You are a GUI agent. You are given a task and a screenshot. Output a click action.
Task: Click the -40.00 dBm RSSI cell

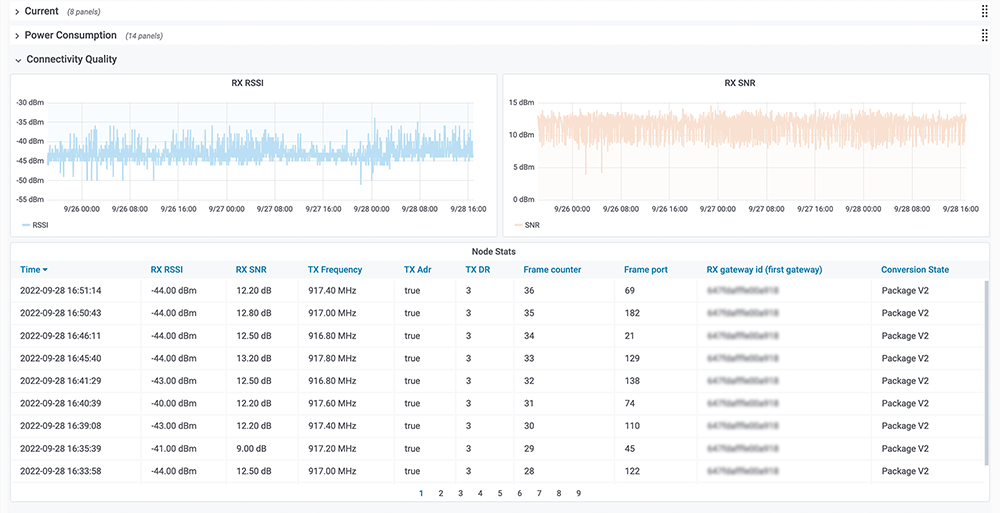click(173, 403)
